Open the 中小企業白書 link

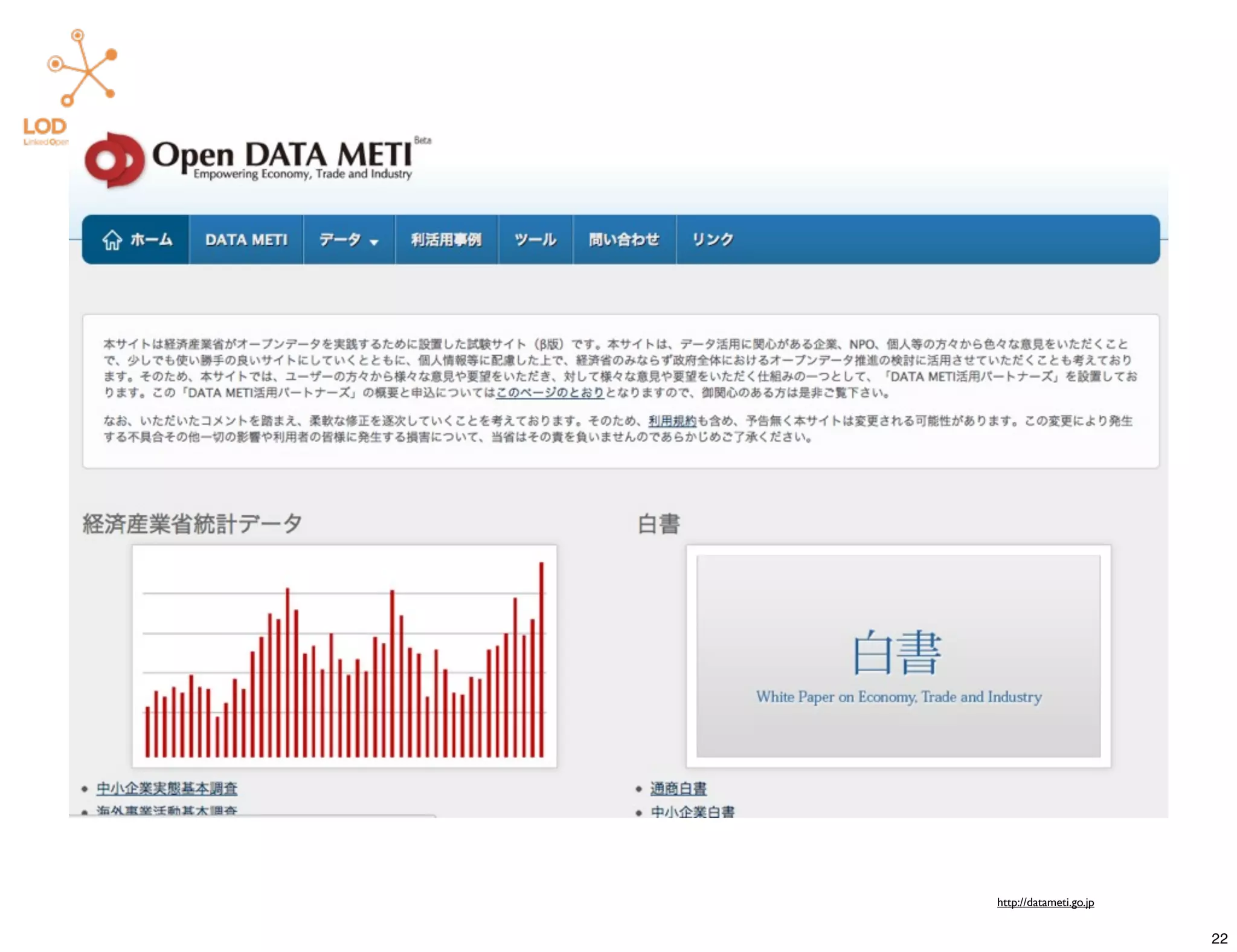[x=693, y=811]
